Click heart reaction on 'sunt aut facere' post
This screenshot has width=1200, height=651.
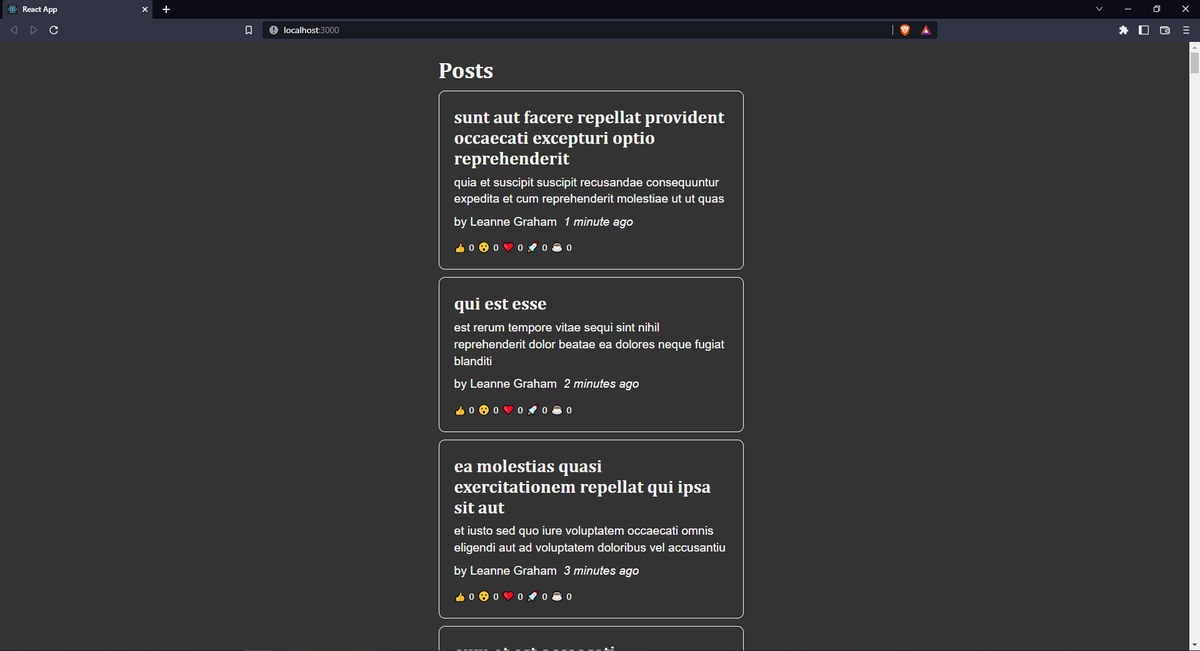tap(513, 248)
